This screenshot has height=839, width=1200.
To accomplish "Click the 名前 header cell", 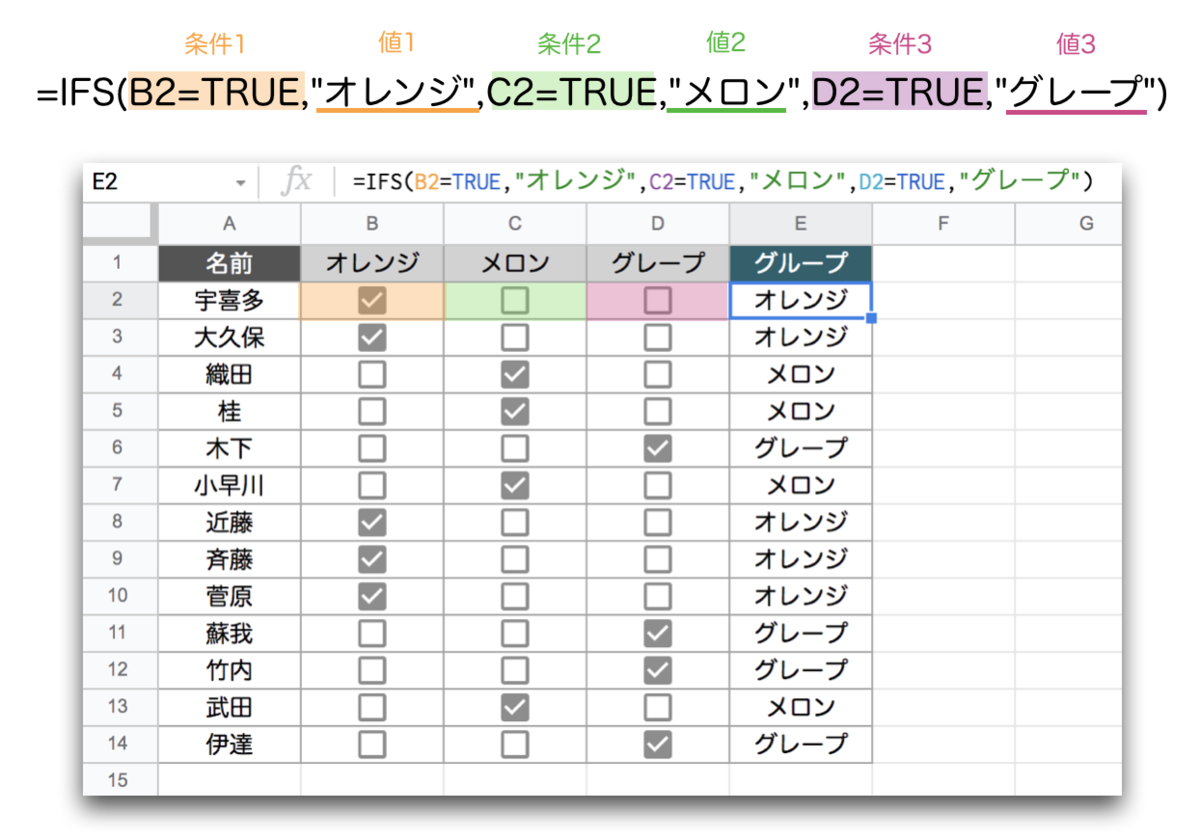I will 229,263.
